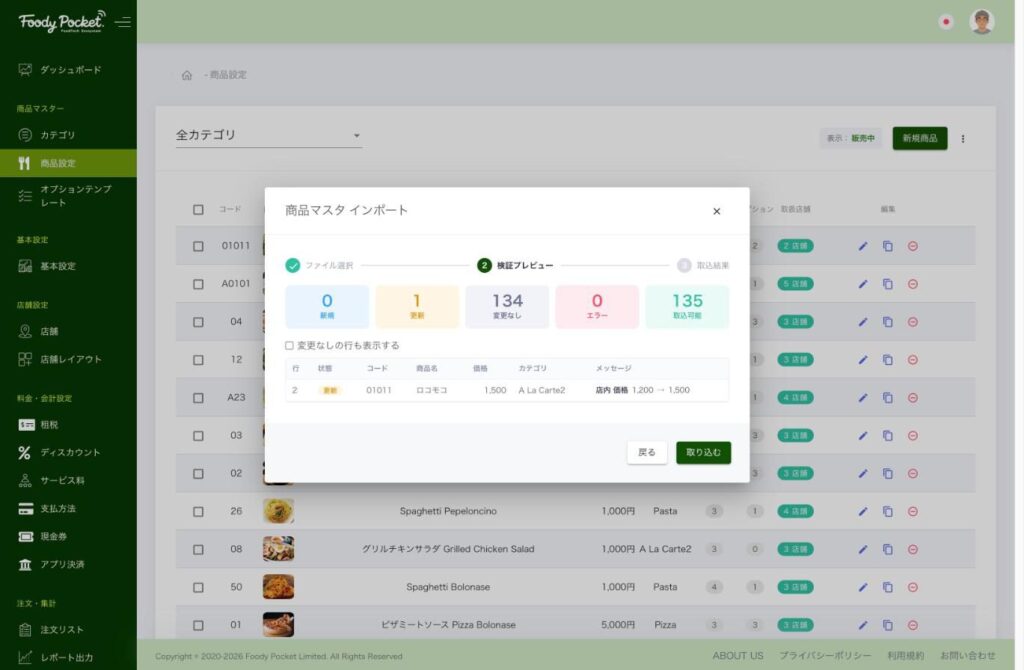This screenshot has width=1024, height=670.
Task: Delete the Spaghetti Bolonase product
Action: click(913, 587)
